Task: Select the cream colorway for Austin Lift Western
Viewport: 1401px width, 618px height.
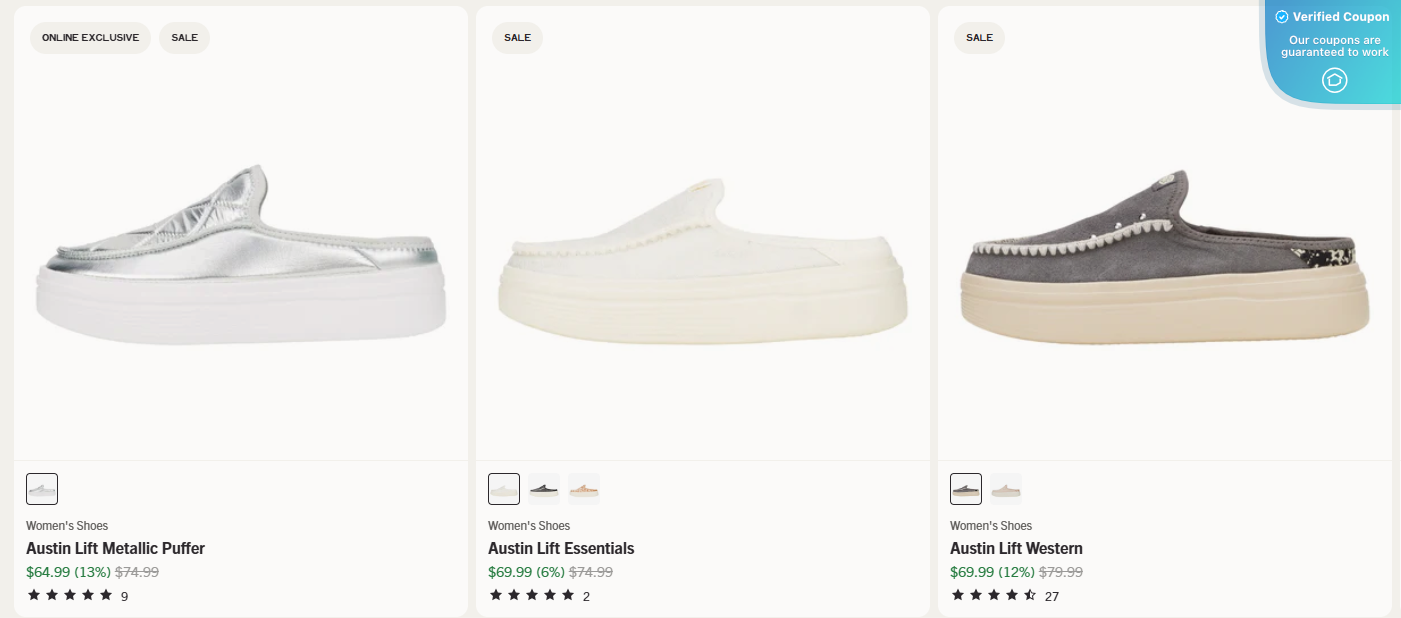Action: pos(1006,488)
